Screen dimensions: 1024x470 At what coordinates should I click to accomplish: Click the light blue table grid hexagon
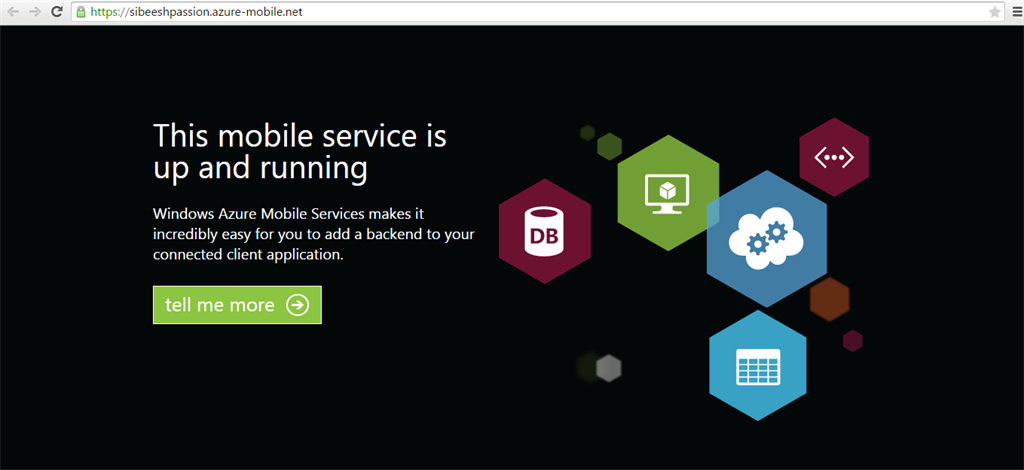(x=758, y=366)
